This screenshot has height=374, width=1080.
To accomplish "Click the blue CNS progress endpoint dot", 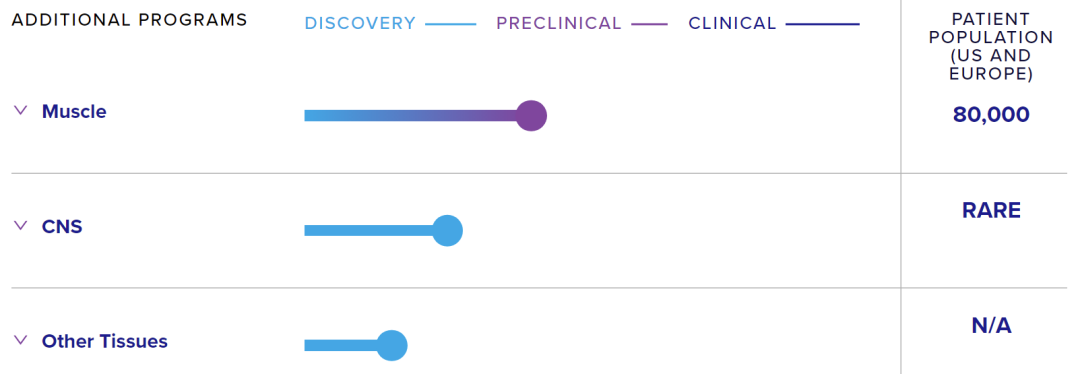I will [x=447, y=230].
